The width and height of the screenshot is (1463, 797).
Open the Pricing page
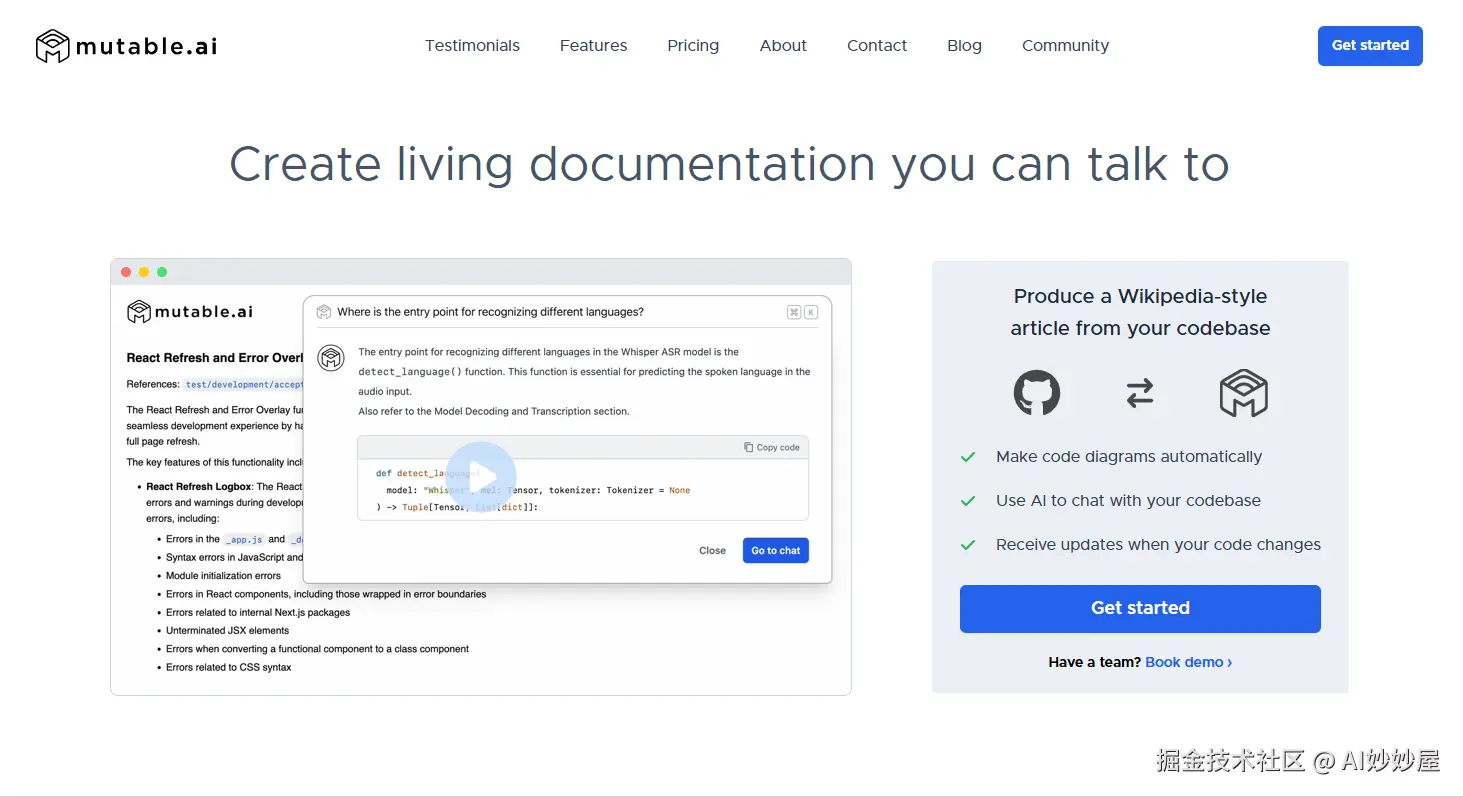tap(693, 46)
